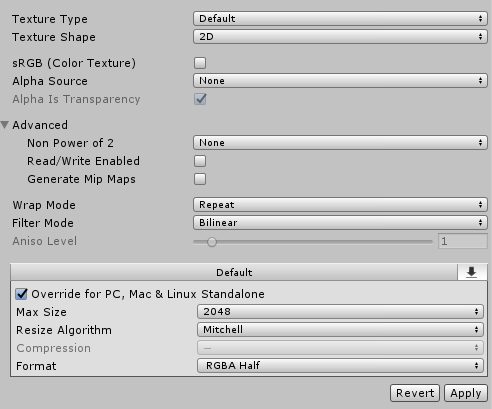Screen dimensions: 492x409
Task: Open the Texture Shape dropdown
Action: click(340, 36)
